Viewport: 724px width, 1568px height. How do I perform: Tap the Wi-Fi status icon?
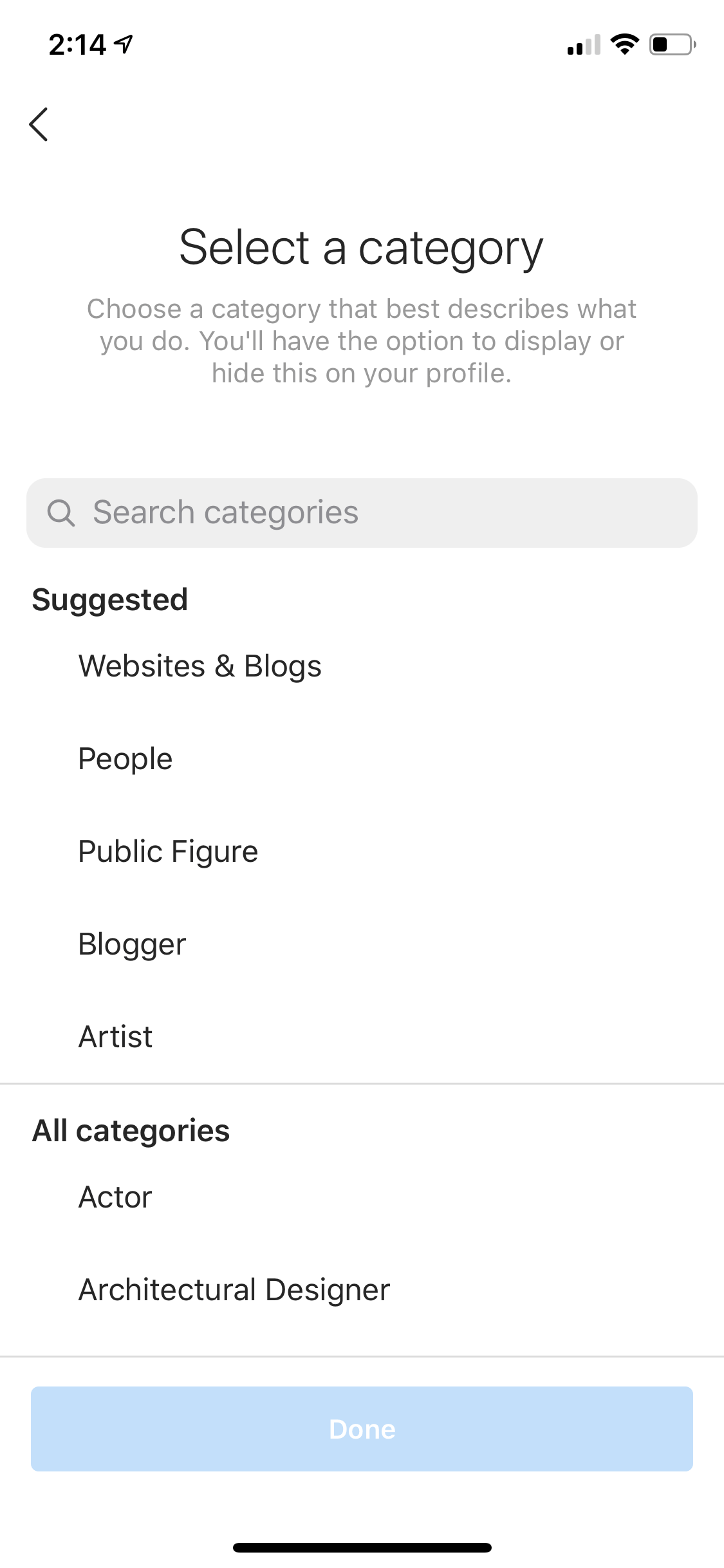click(624, 44)
